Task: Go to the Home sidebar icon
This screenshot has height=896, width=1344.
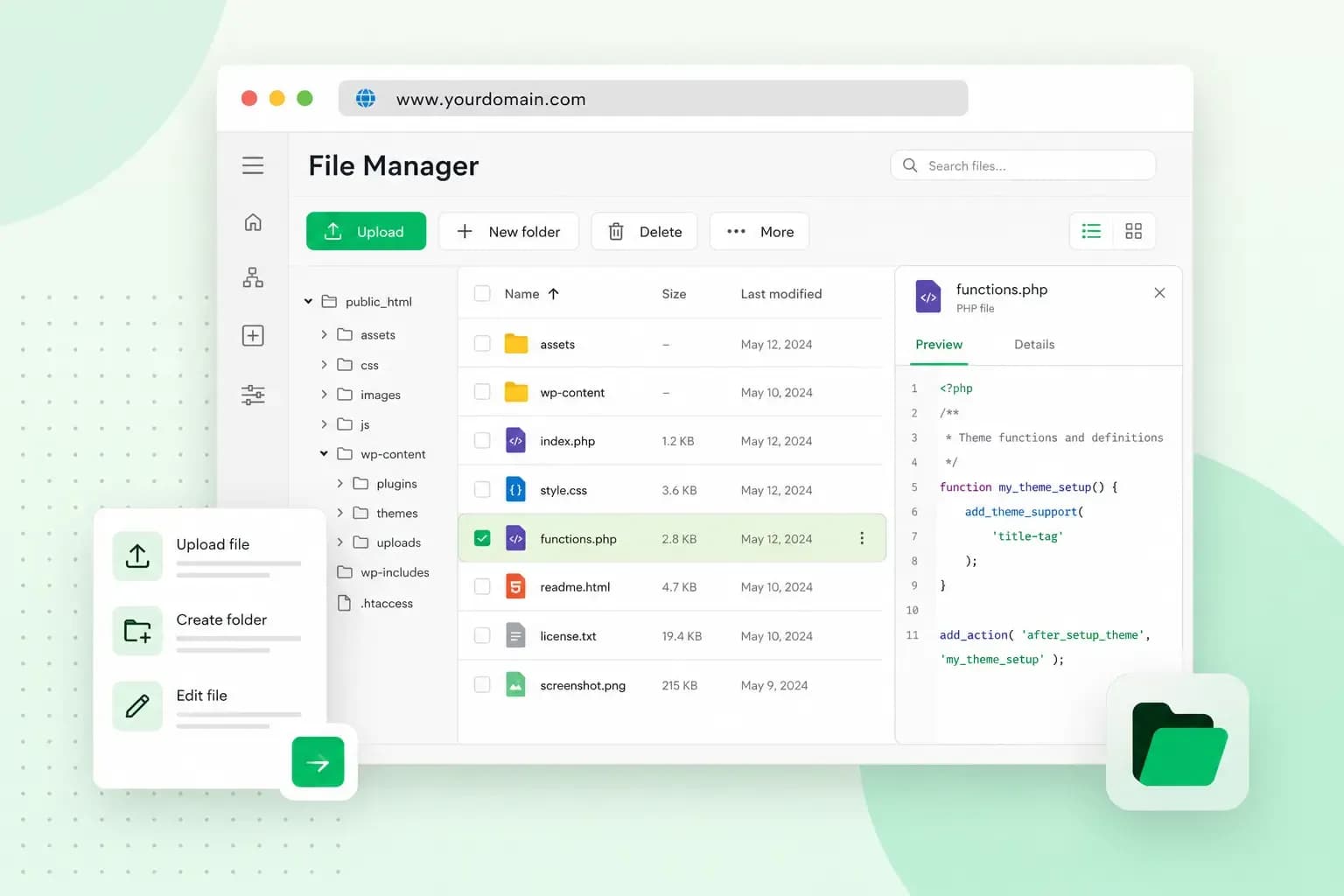Action: (x=253, y=222)
